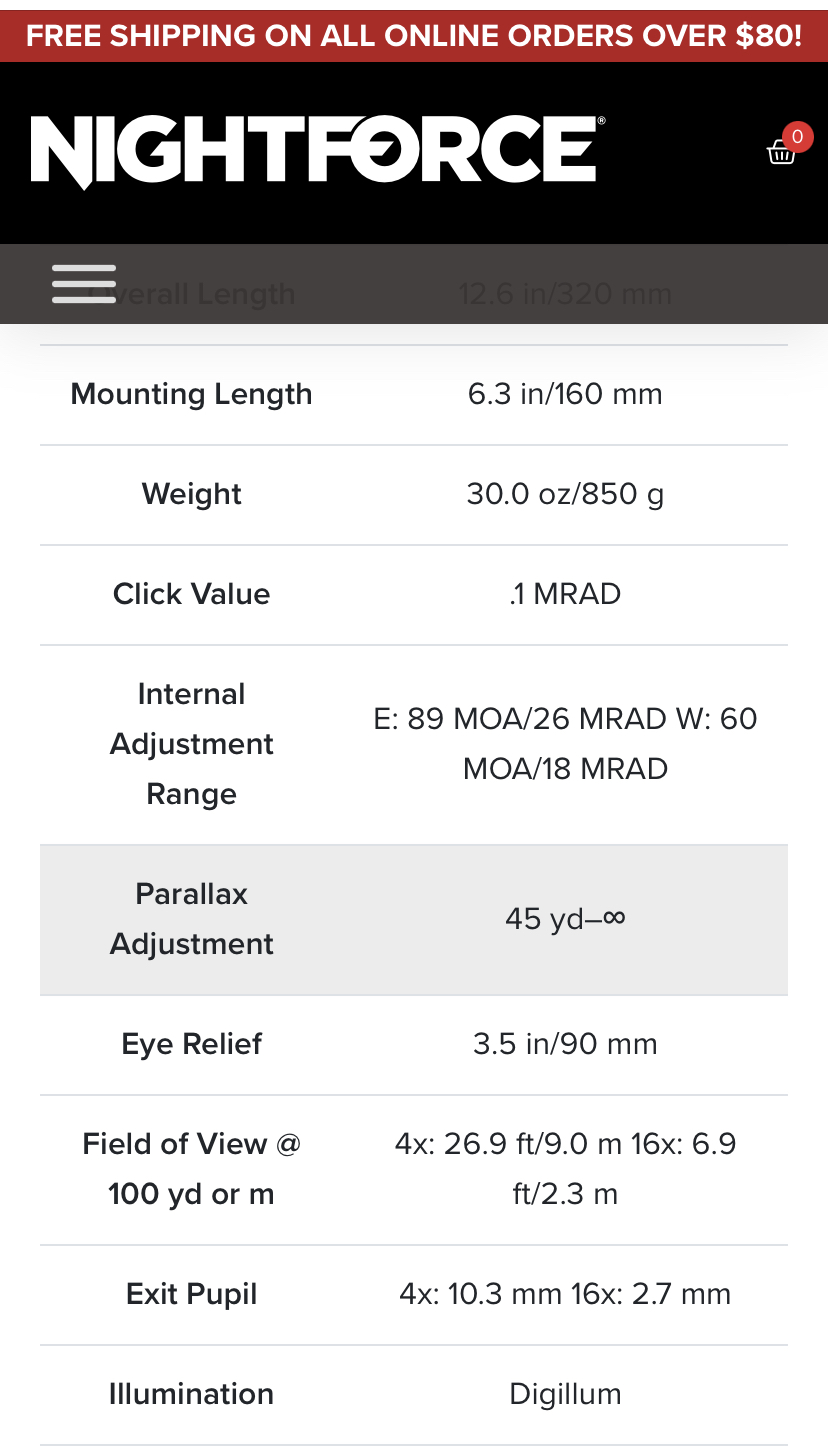Click the 3.5 in/90 mm value
828x1447 pixels.
pos(565,1044)
